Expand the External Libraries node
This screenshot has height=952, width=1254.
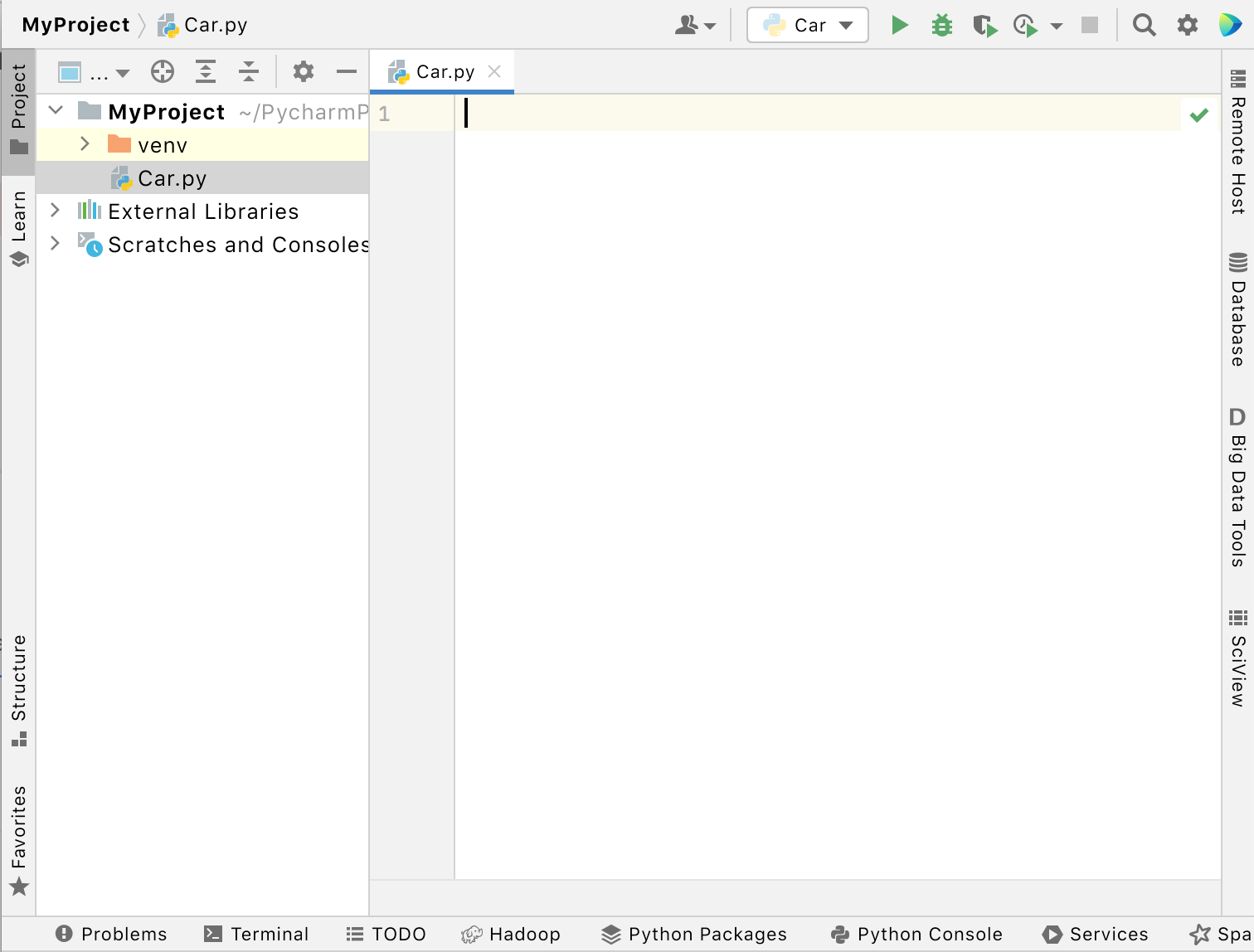(55, 211)
